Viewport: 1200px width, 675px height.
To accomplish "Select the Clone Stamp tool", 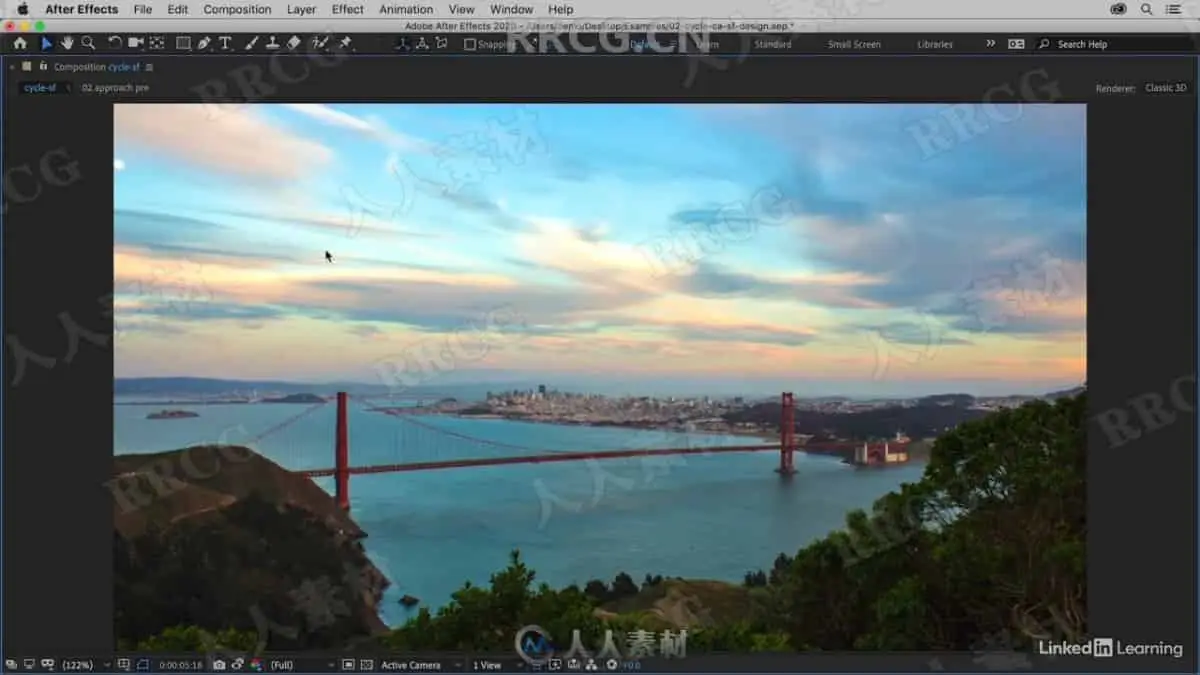I will (x=272, y=43).
